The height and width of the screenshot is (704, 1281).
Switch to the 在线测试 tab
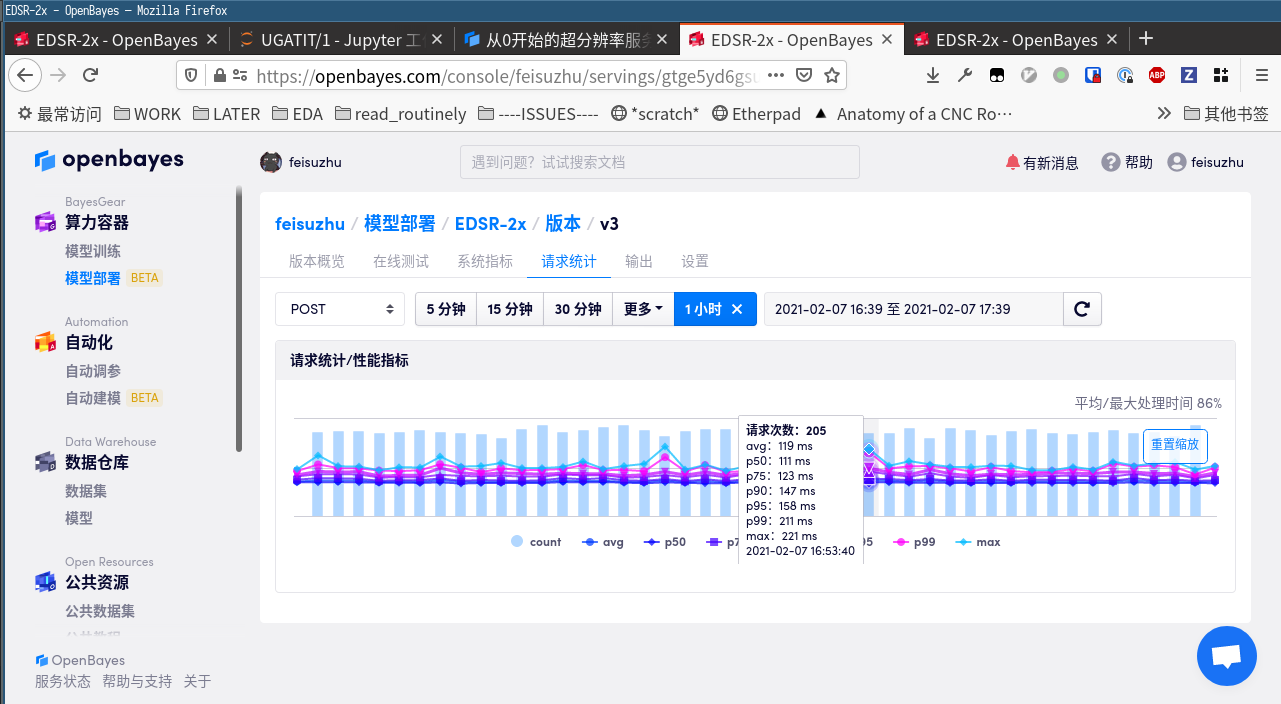click(x=401, y=261)
